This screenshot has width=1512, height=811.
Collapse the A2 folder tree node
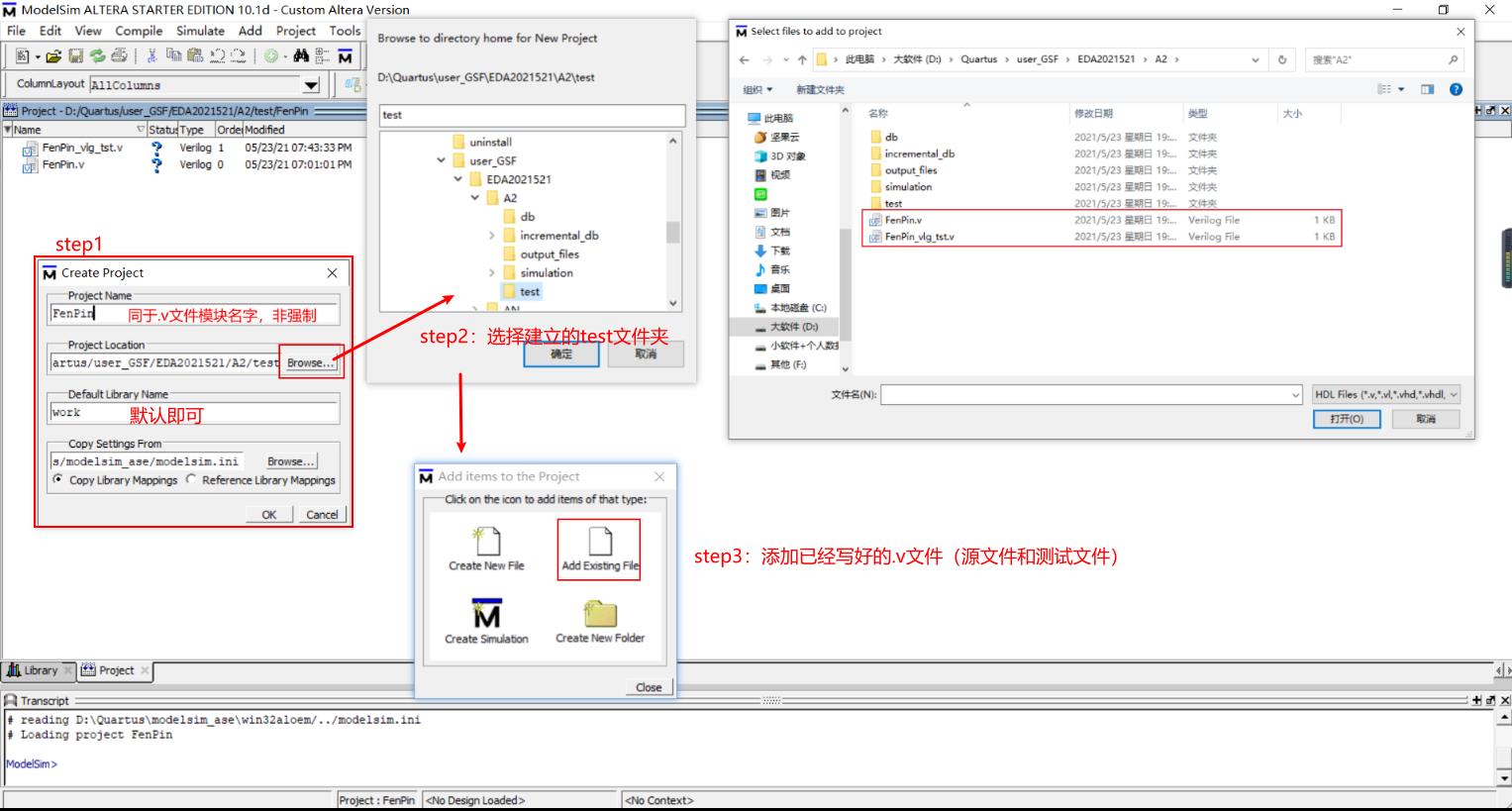(475, 198)
